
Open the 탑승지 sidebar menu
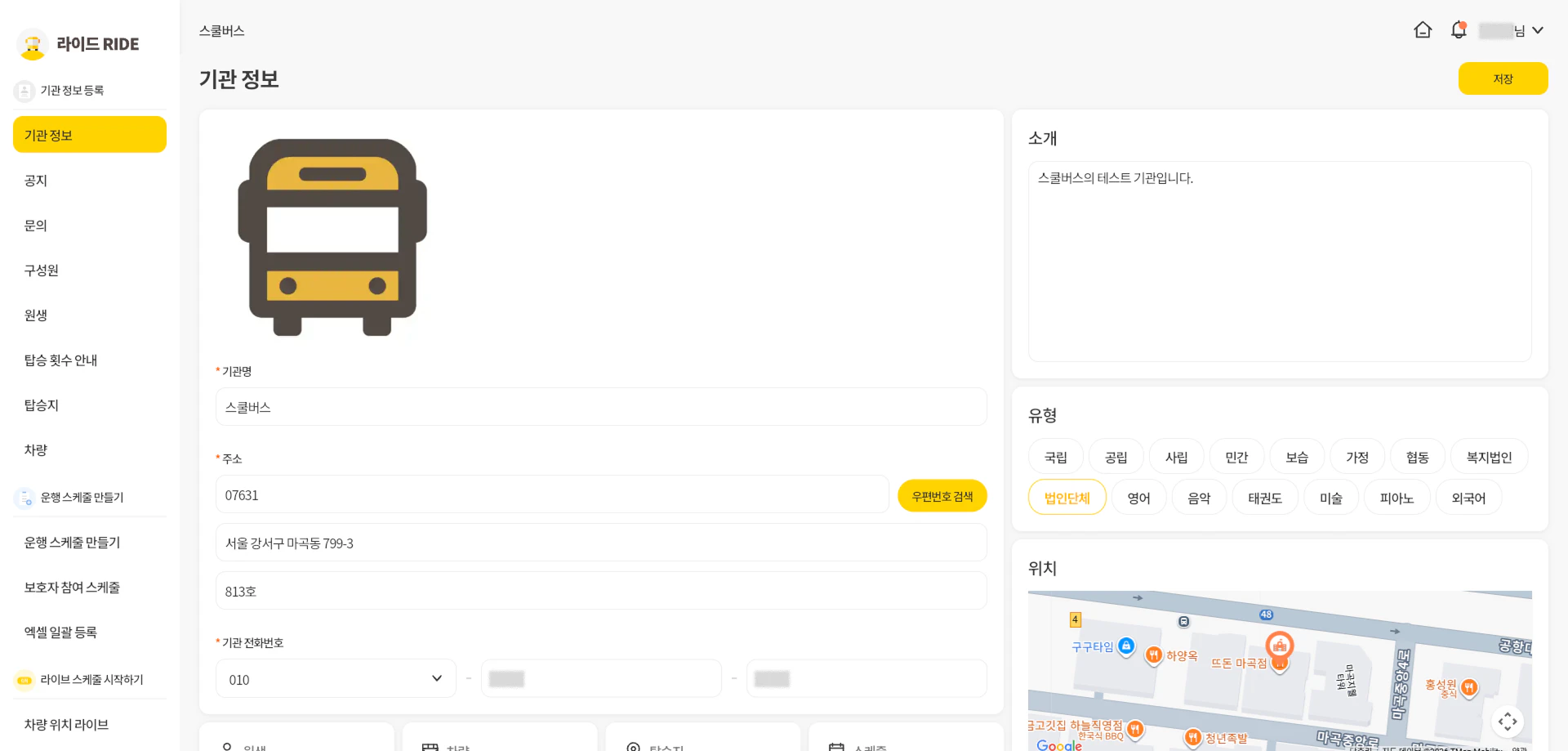coord(42,405)
